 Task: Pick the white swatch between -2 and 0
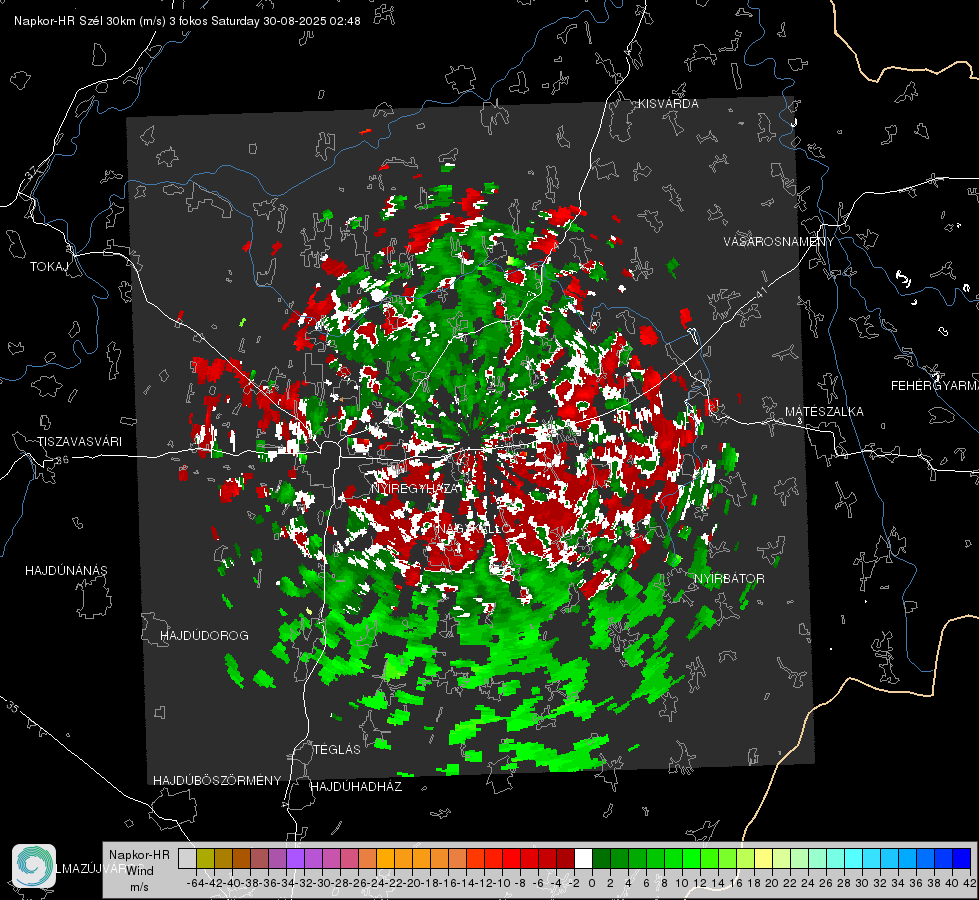point(583,858)
